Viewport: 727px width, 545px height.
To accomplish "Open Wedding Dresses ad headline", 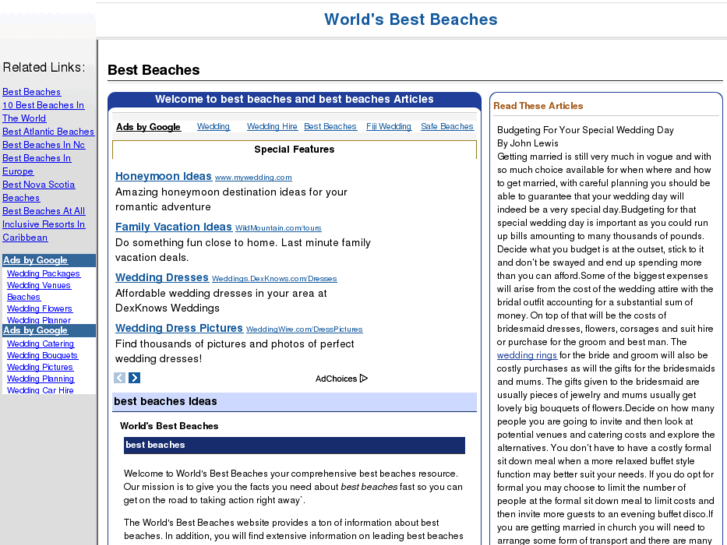I will 162,277.
